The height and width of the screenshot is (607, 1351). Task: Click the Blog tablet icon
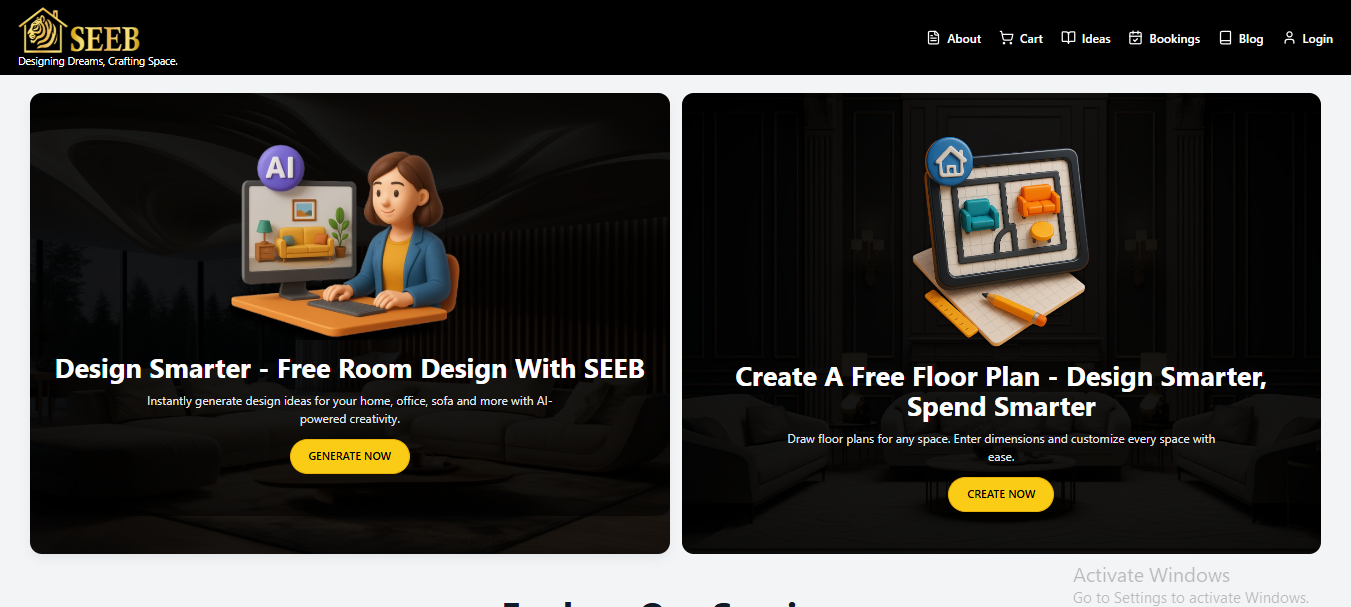1225,38
